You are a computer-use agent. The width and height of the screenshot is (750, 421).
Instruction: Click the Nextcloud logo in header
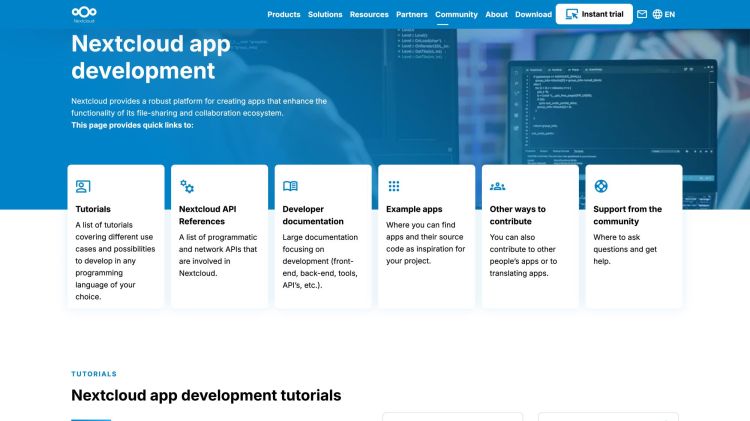coord(84,14)
